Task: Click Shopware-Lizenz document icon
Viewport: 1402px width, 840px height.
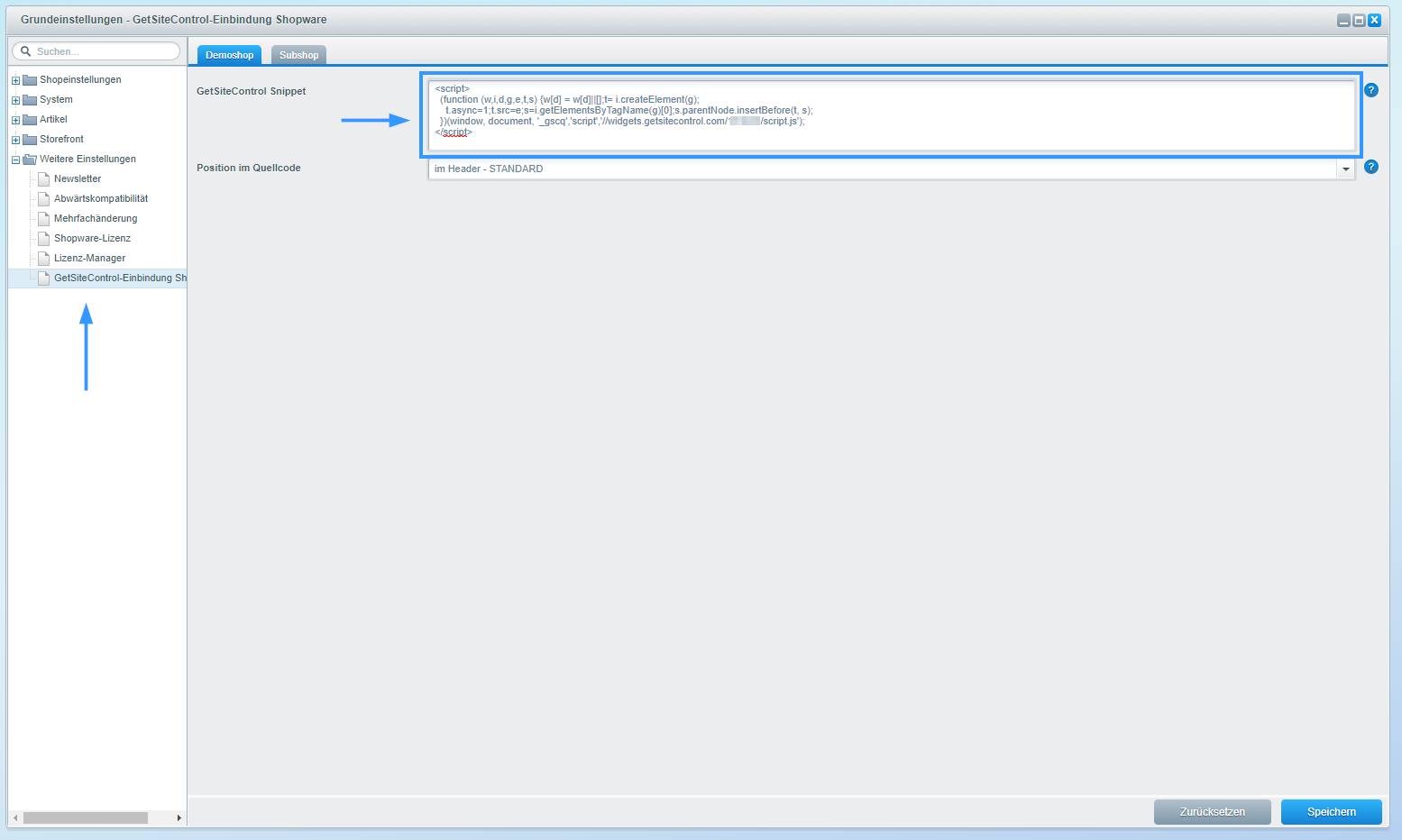Action: pos(43,238)
